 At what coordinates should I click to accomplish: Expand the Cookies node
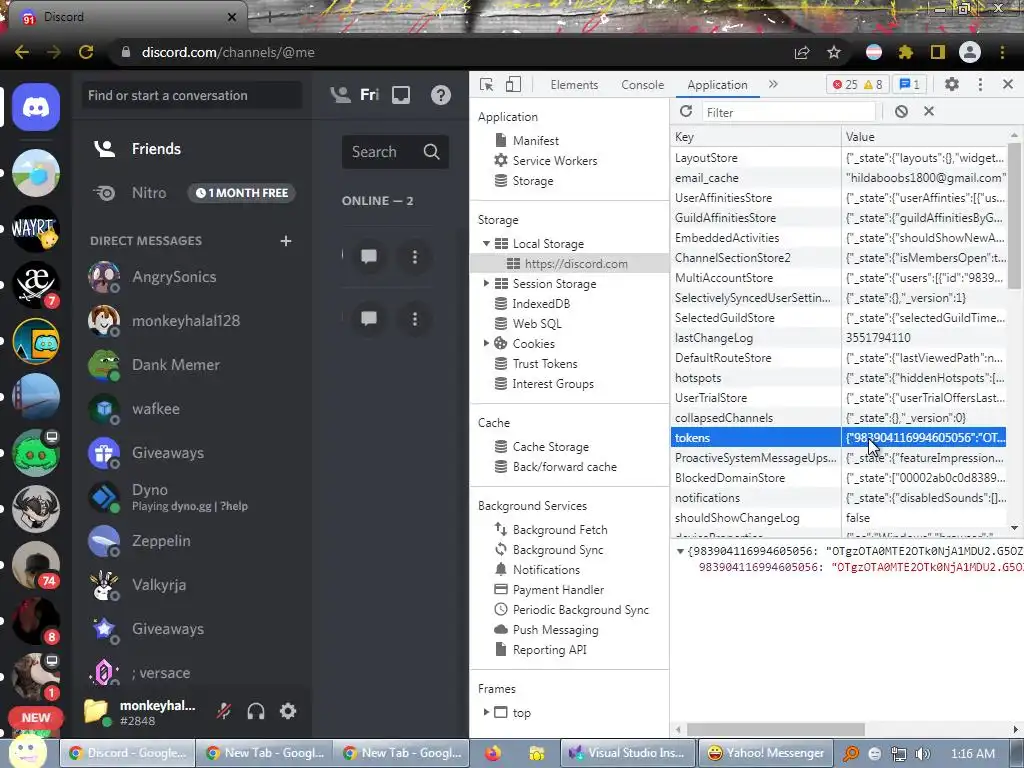486,344
